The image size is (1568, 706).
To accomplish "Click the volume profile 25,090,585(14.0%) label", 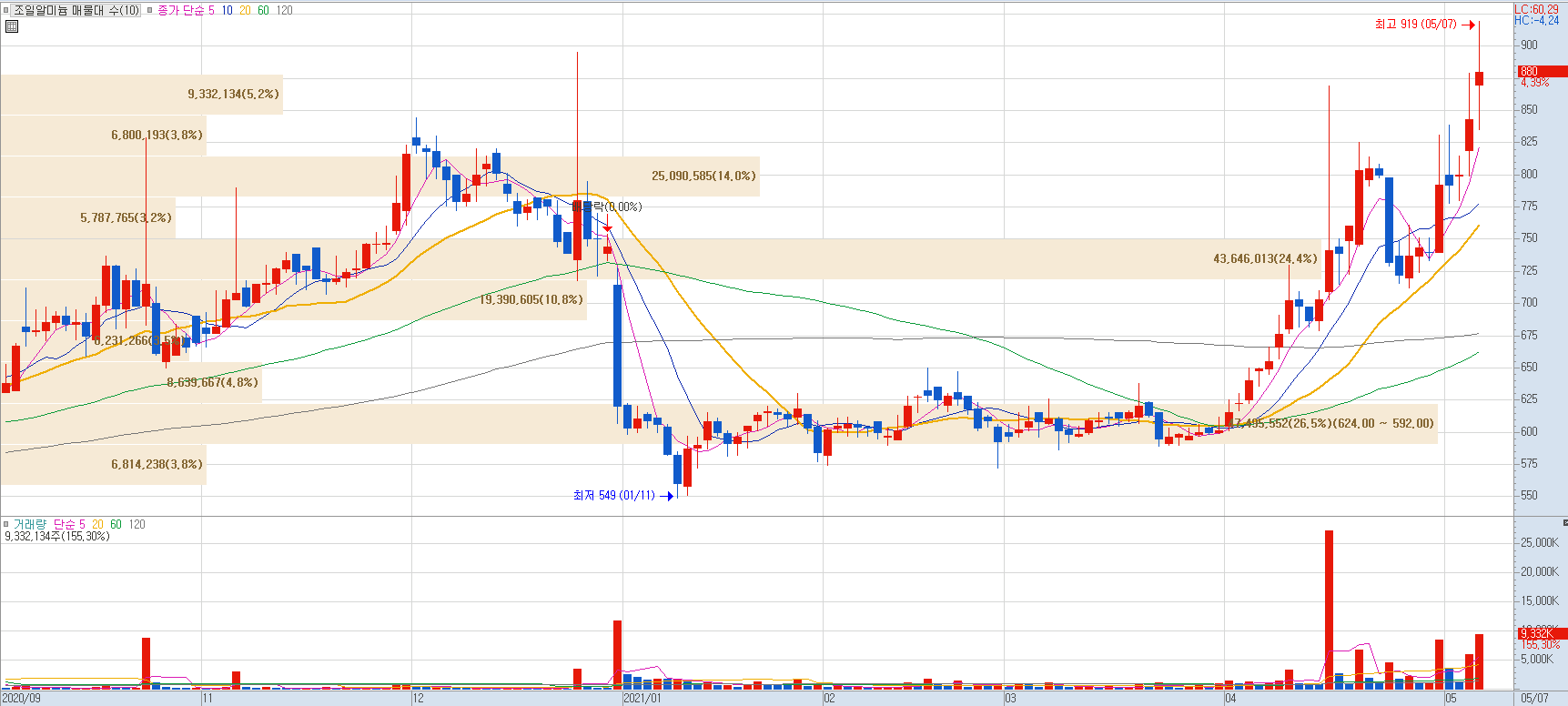I will (x=703, y=176).
